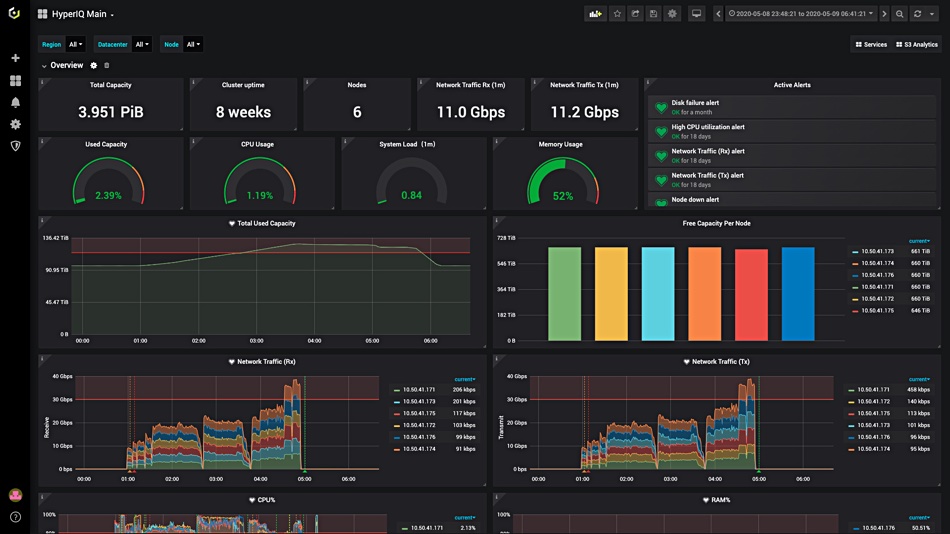
Task: Open Active Alerts panel title
Action: [x=792, y=85]
